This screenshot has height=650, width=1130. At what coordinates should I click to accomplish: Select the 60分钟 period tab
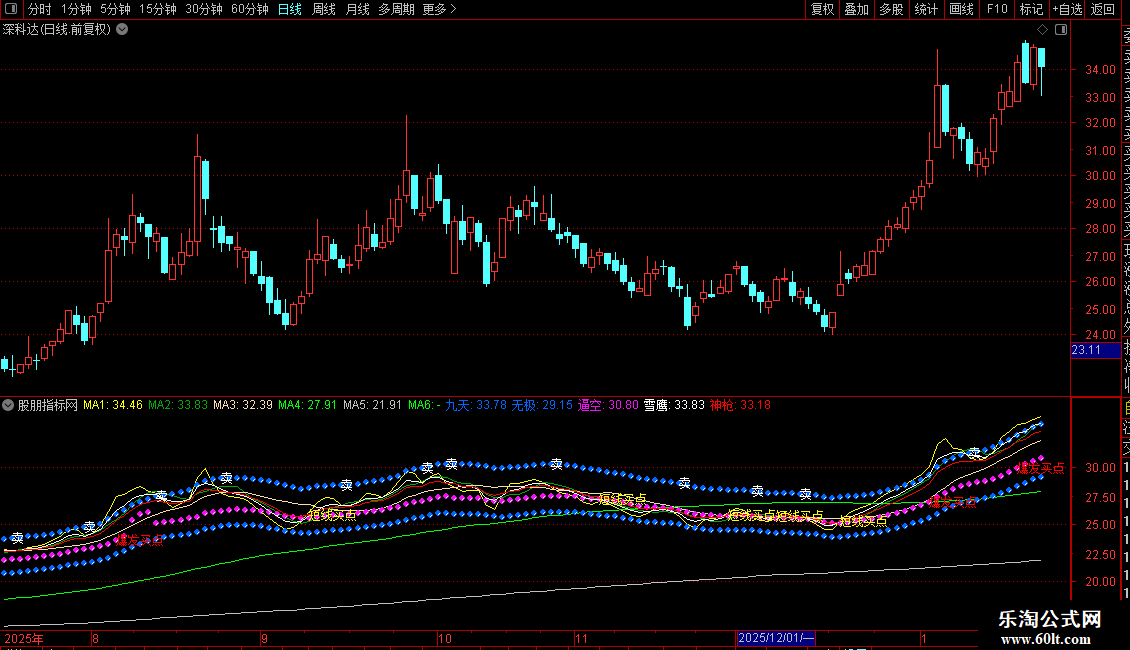(250, 9)
